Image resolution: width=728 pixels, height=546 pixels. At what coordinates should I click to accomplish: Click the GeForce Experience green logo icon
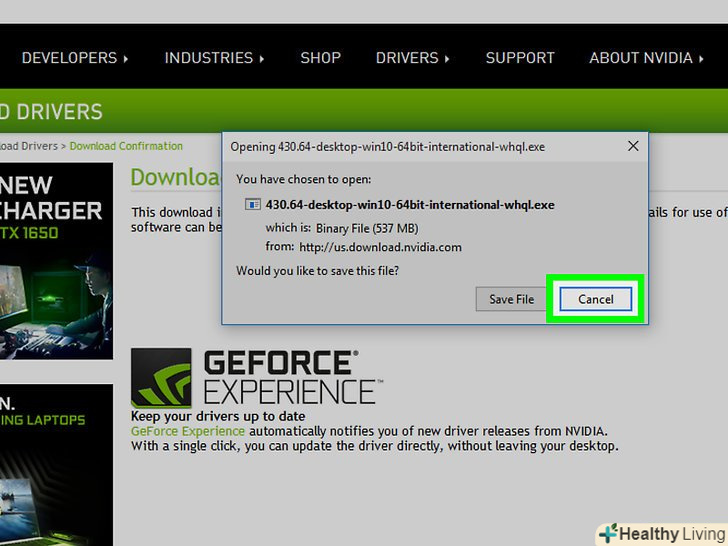[x=161, y=378]
